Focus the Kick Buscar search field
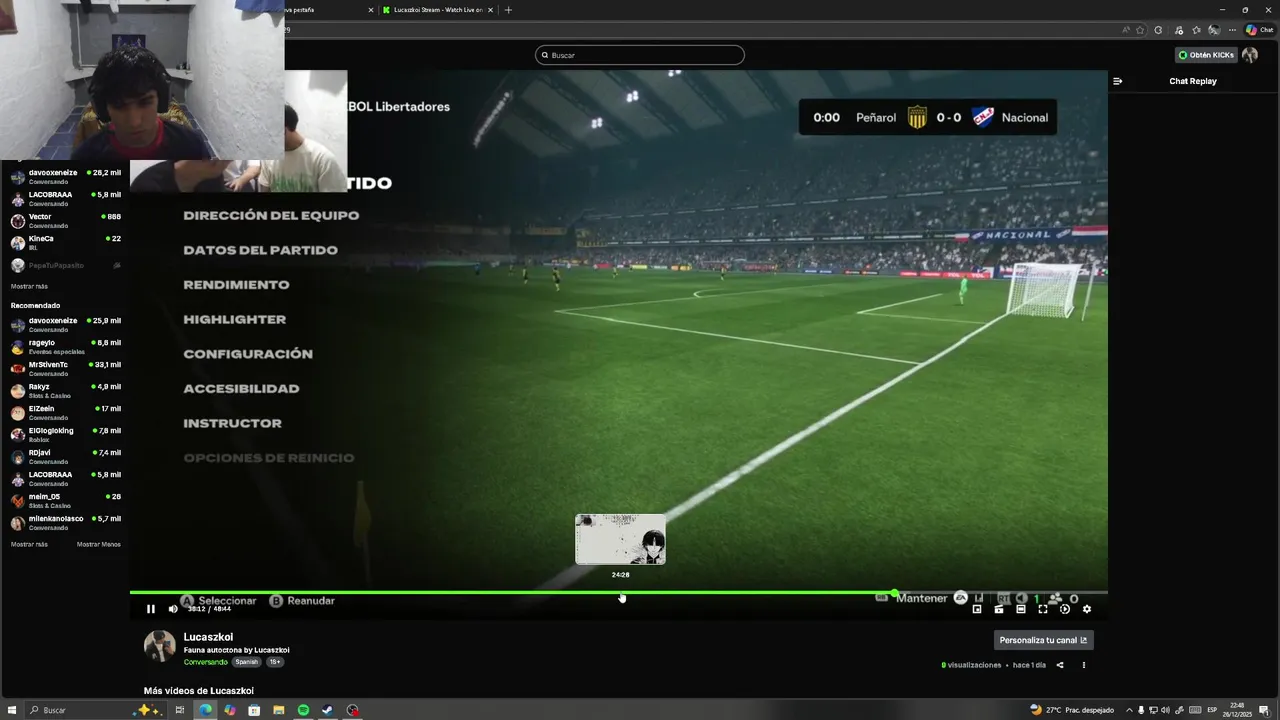The height and width of the screenshot is (720, 1280). point(640,55)
